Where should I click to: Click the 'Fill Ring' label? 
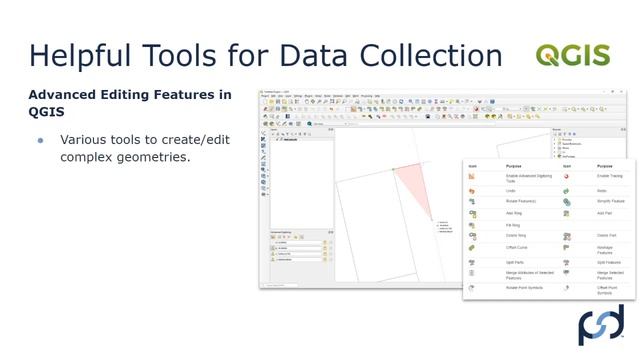513,225
